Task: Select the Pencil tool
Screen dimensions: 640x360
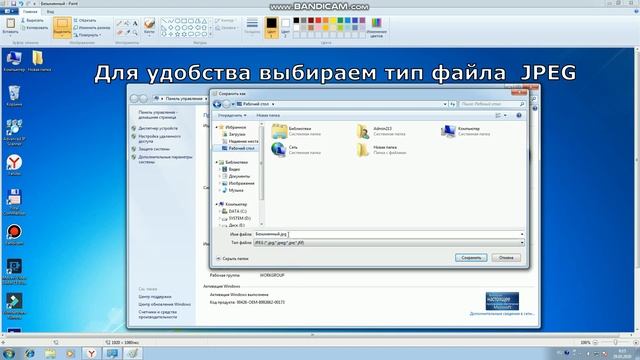Action: pyautogui.click(x=119, y=24)
